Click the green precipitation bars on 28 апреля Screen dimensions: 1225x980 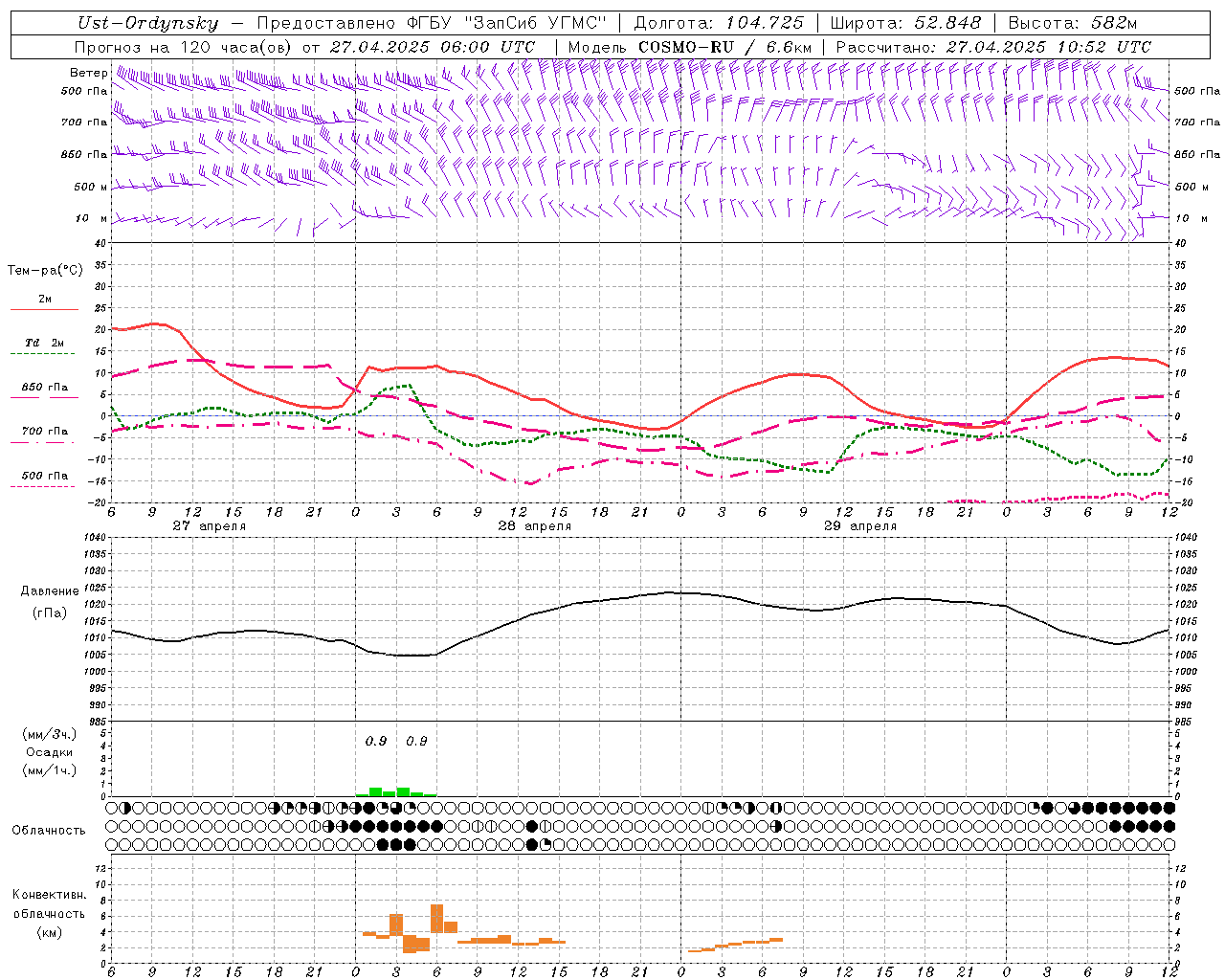(x=396, y=791)
